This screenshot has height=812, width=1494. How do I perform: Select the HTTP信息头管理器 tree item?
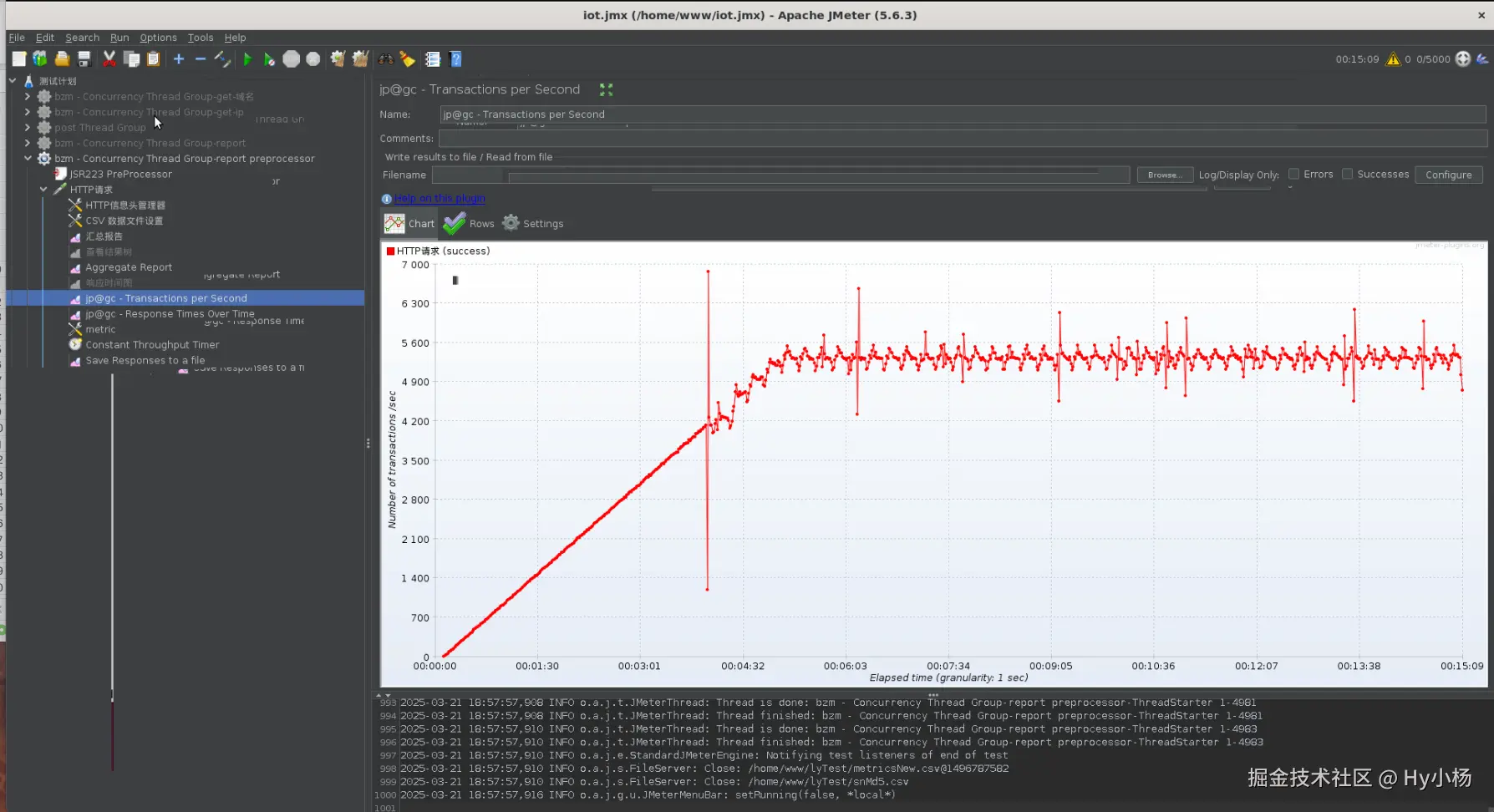[x=125, y=205]
